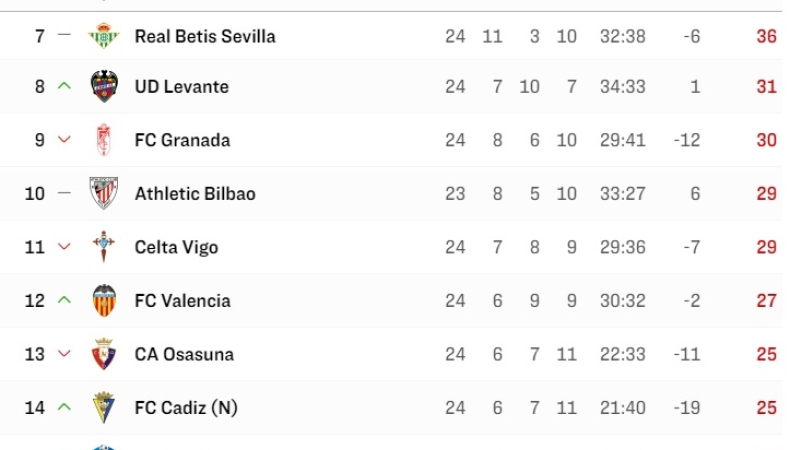Open the Real Betis Sevilla team link

coord(205,36)
